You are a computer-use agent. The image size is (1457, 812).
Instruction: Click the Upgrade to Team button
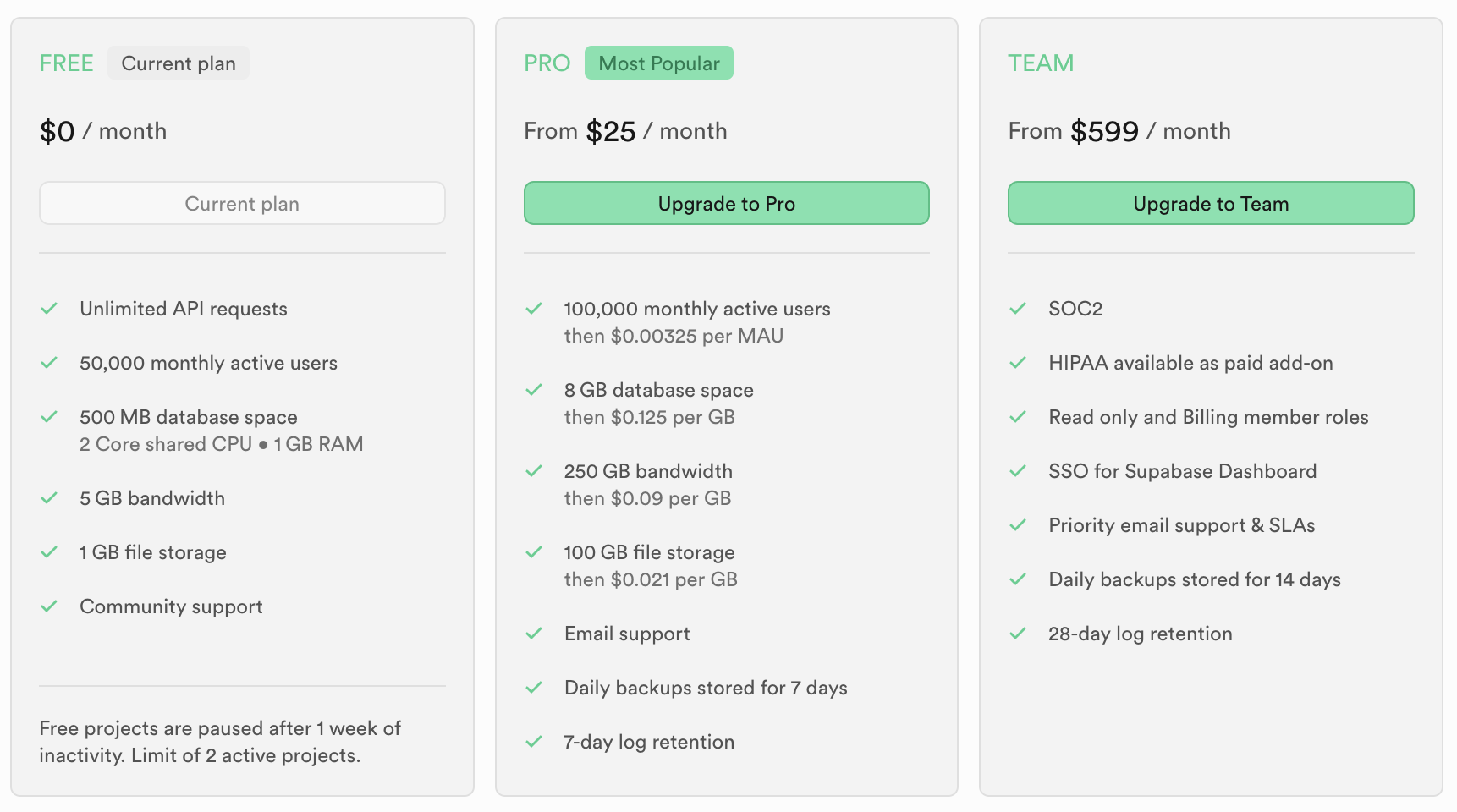tap(1210, 204)
